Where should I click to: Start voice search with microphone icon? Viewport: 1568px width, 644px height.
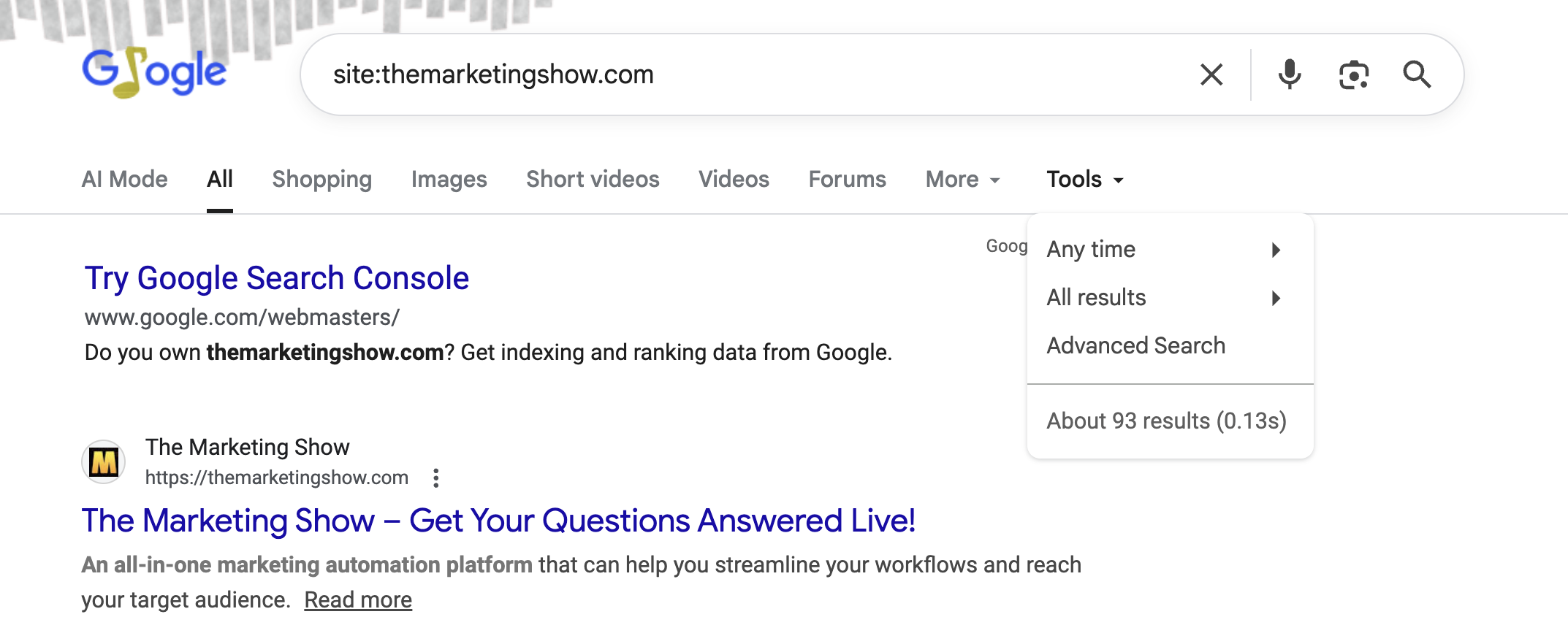(x=1290, y=74)
